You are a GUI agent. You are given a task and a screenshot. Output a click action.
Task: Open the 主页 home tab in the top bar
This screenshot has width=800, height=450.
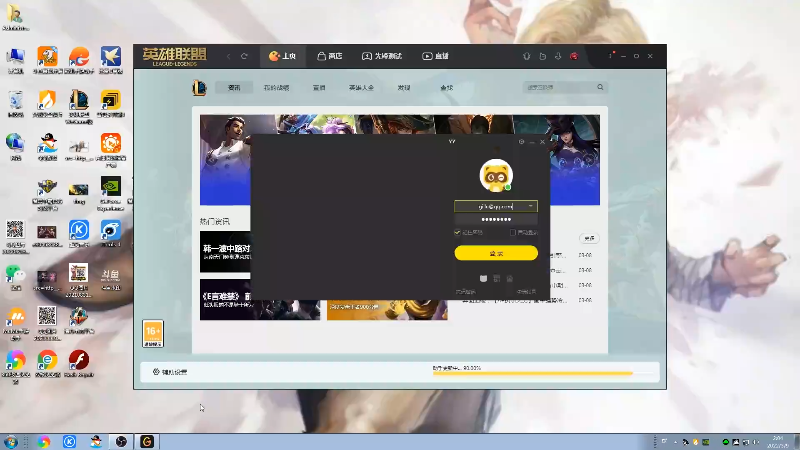pos(283,56)
